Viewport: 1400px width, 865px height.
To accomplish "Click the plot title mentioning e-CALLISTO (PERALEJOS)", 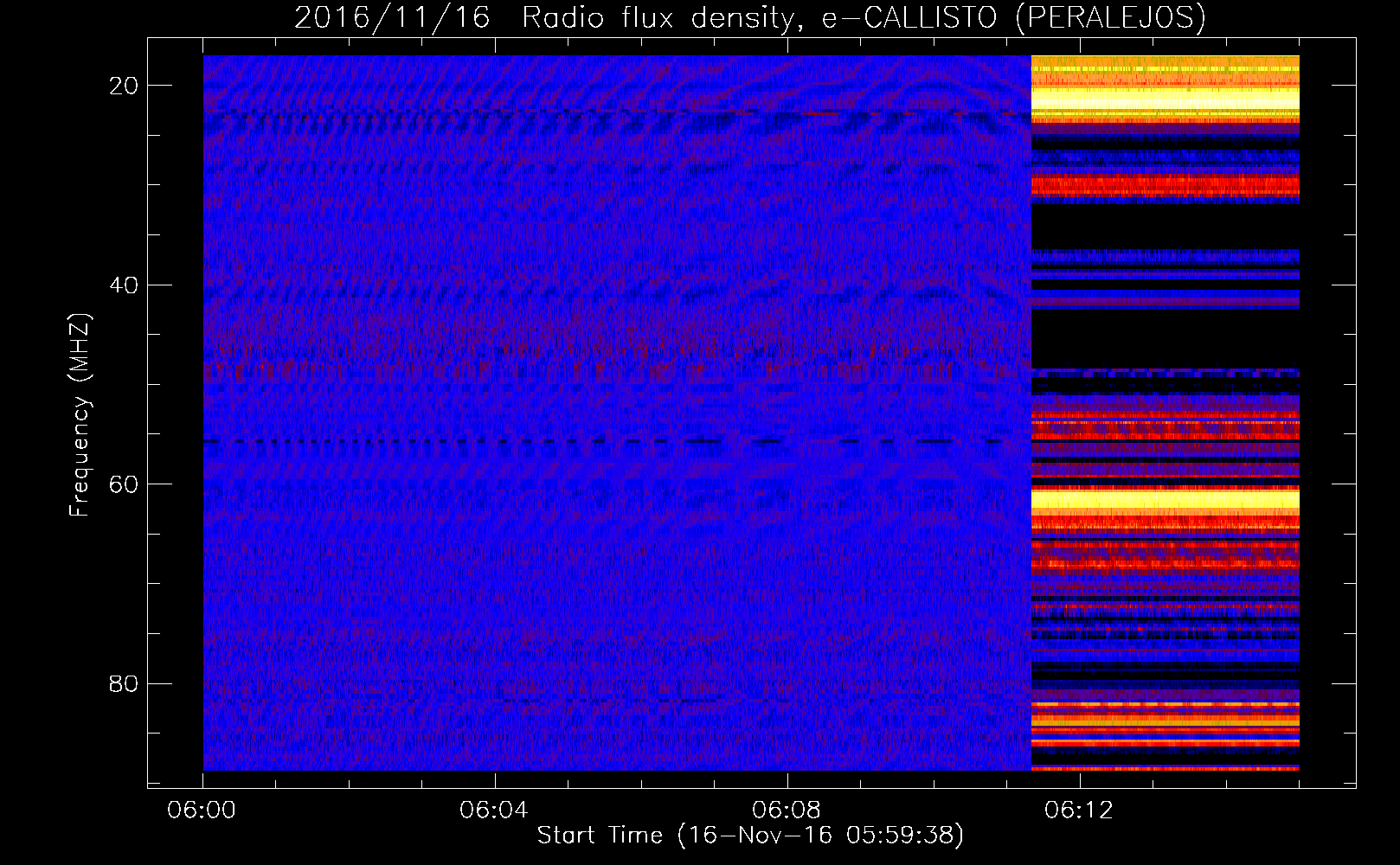I will pyautogui.click(x=750, y=18).
